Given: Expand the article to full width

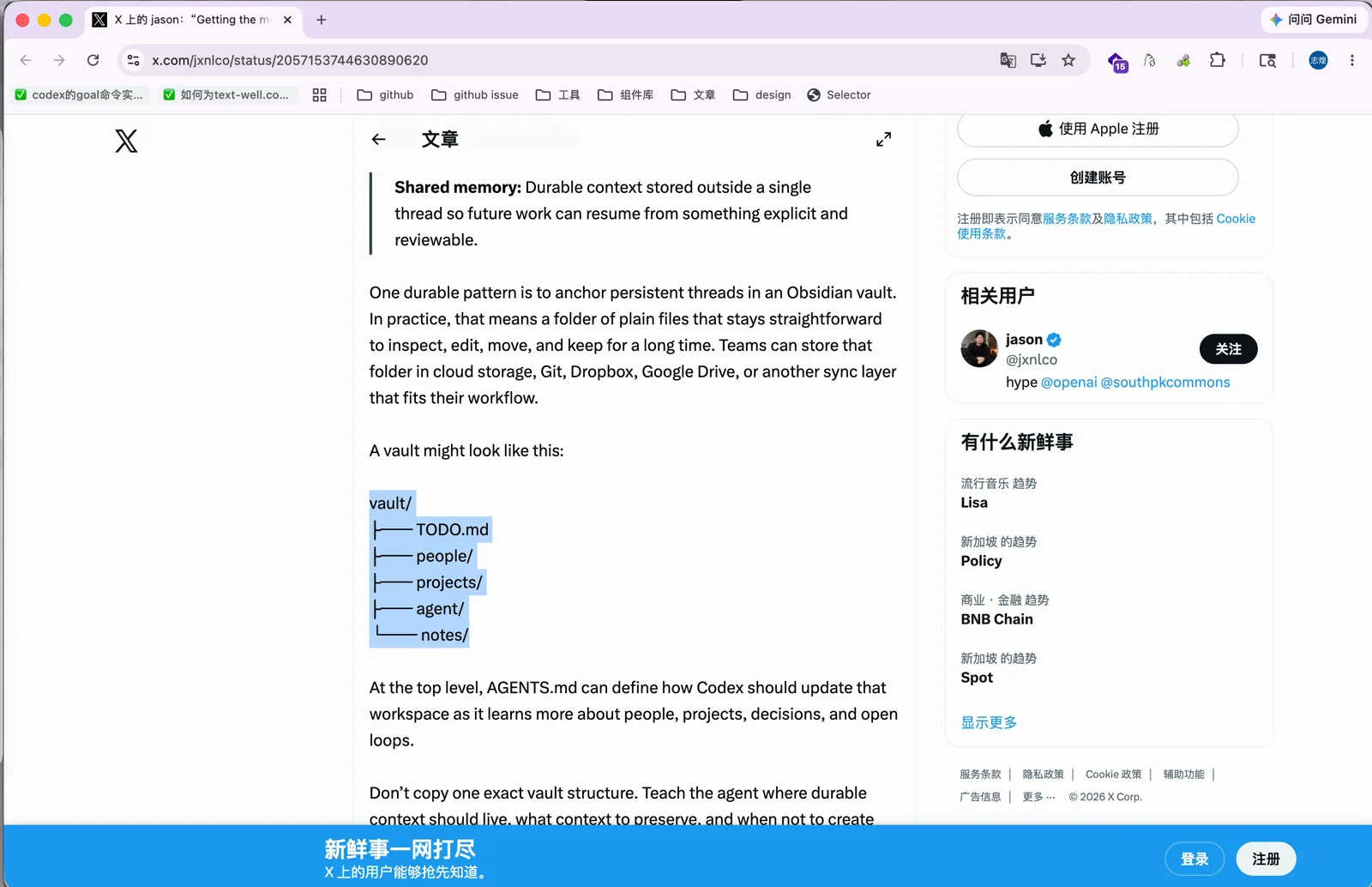Looking at the screenshot, I should pyautogui.click(x=883, y=139).
